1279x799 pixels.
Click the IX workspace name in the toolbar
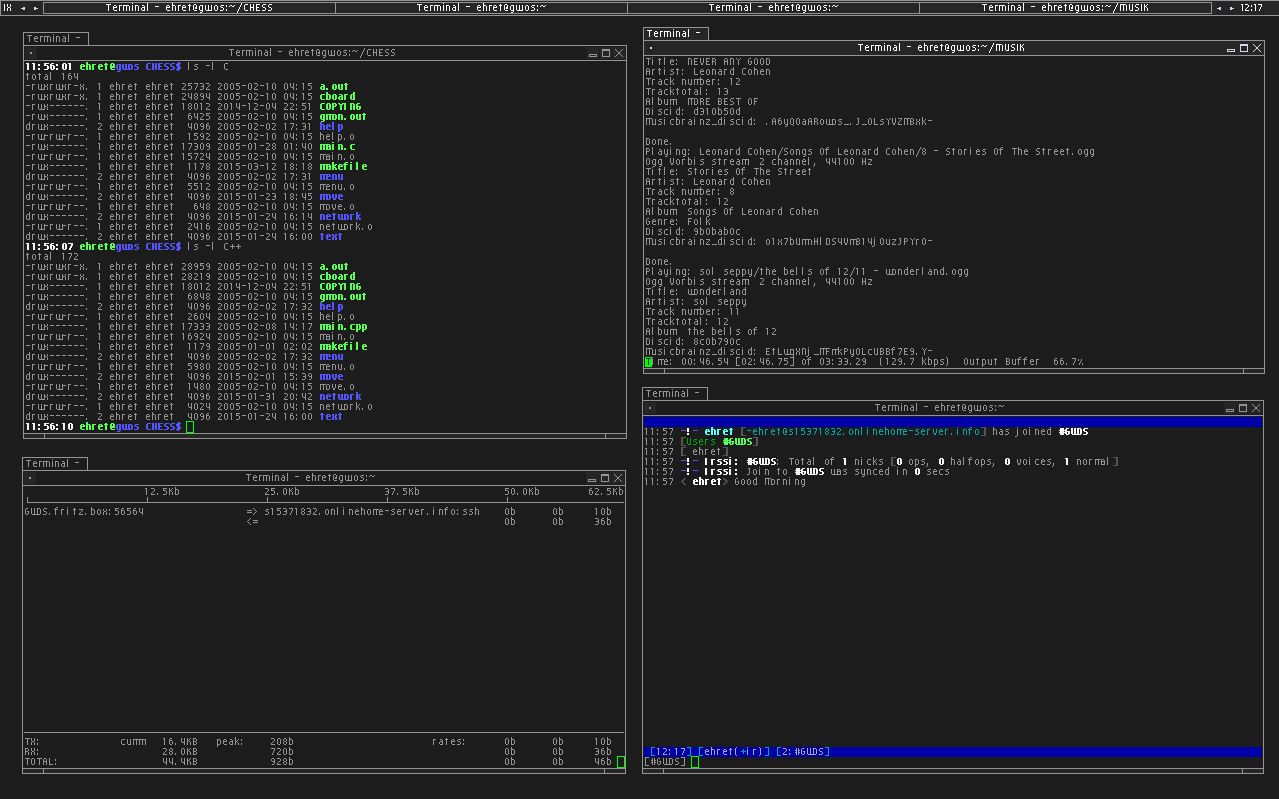click(x=8, y=8)
